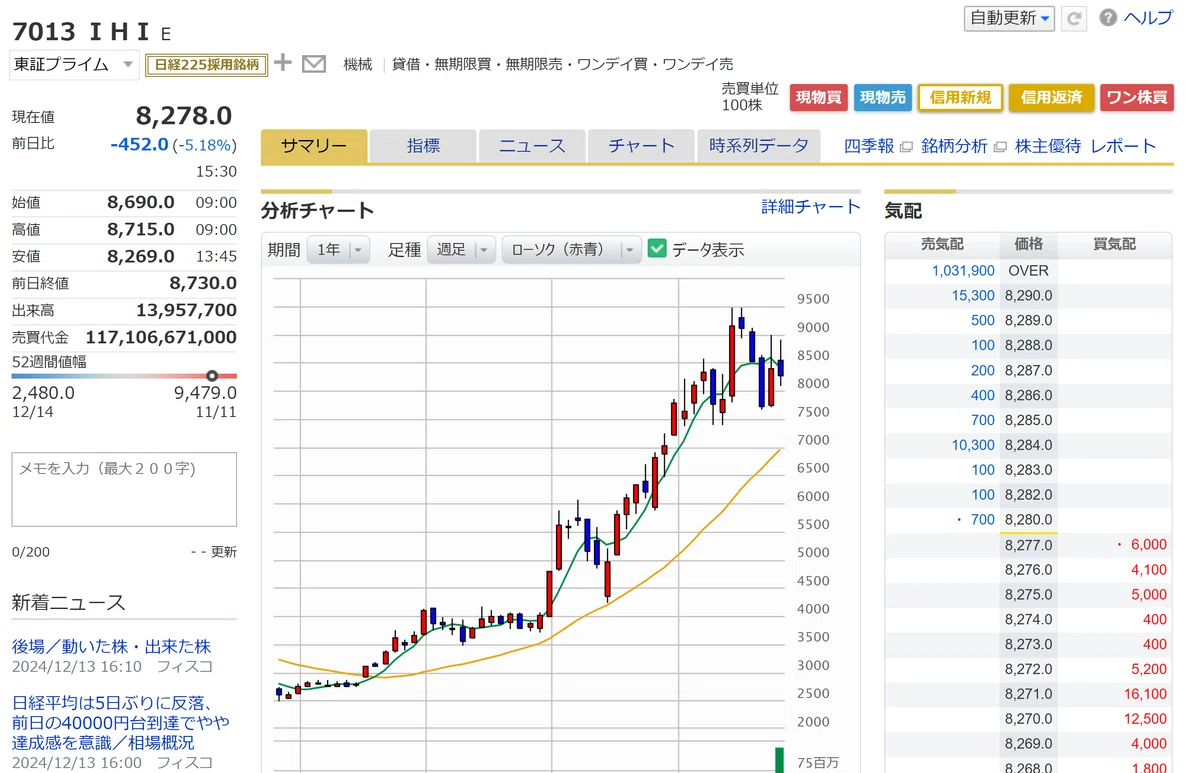Click the bid price 8,277.0 in the board
The image size is (1200, 773).
tap(1028, 545)
